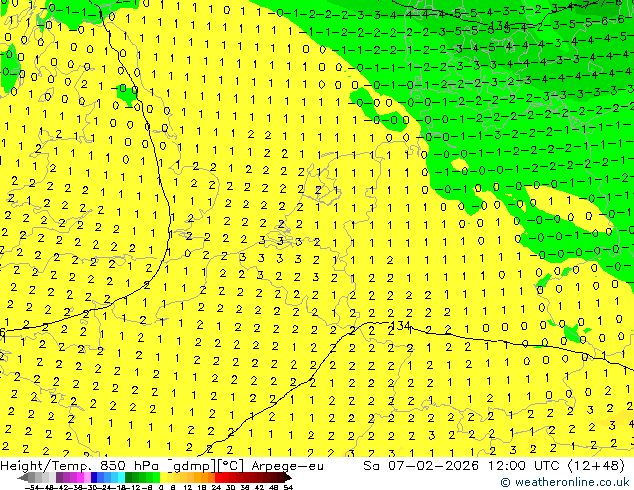Pick the bright yellow swatch in the legend
Image resolution: width=634 pixels, height=490 pixels.
[163, 477]
